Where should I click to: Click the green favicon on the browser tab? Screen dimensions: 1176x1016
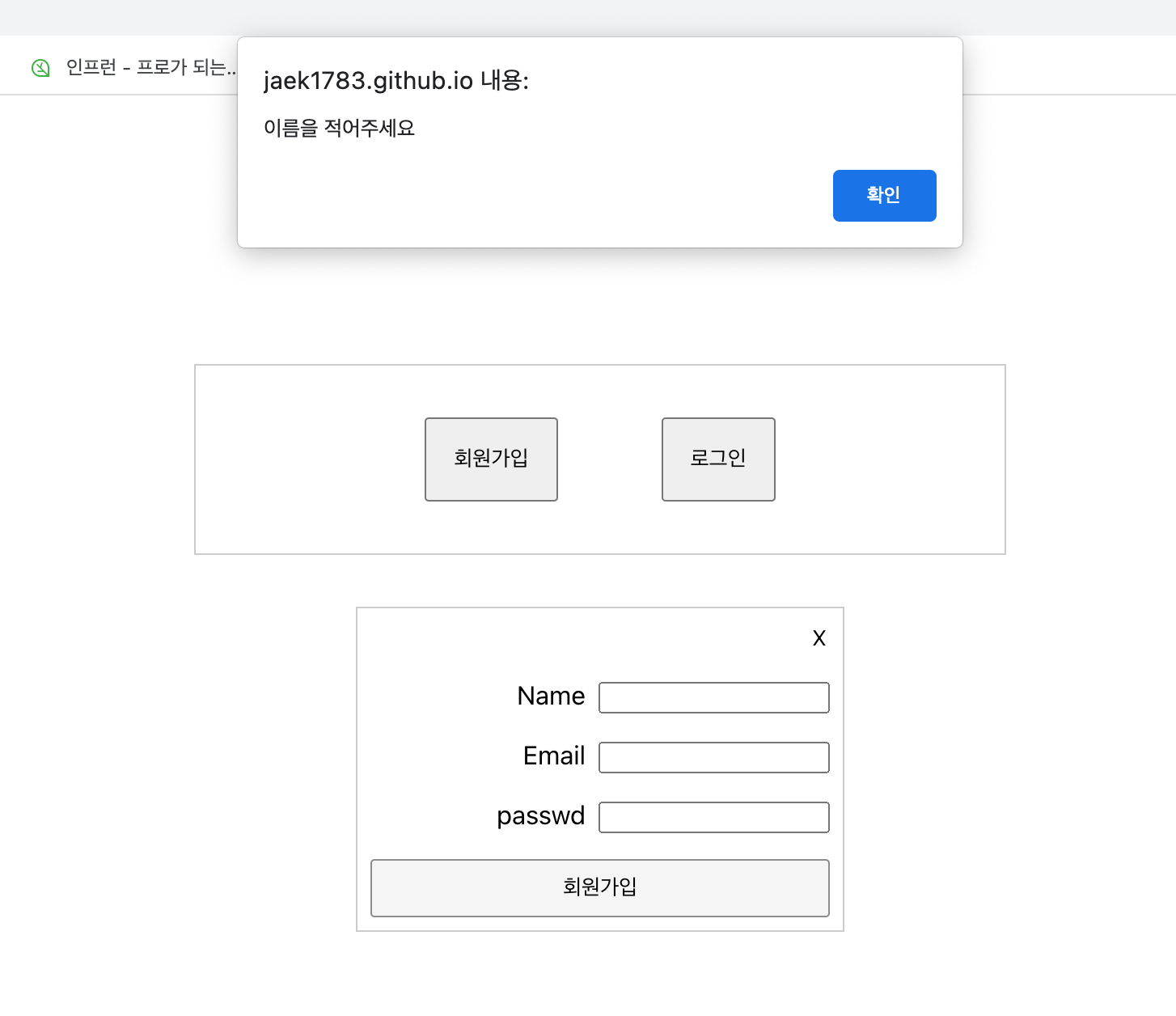point(40,67)
